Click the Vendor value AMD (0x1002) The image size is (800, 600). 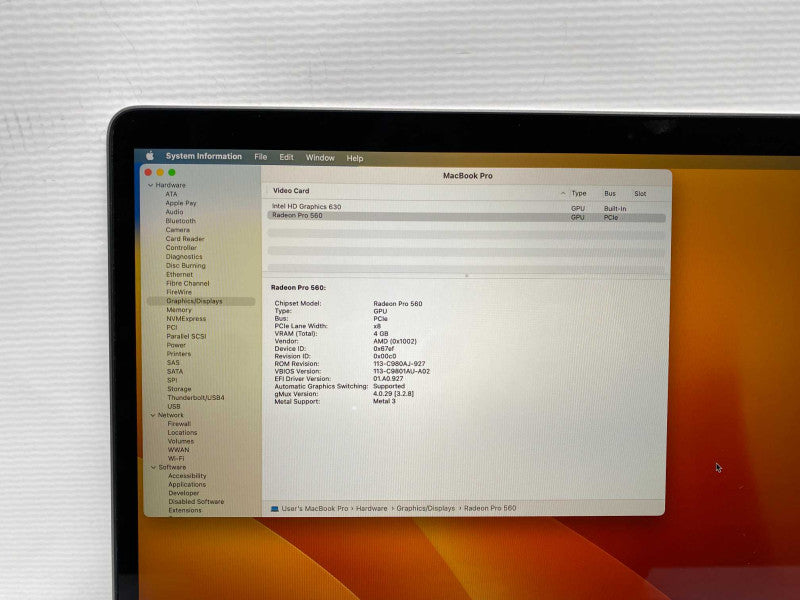pyautogui.click(x=395, y=341)
